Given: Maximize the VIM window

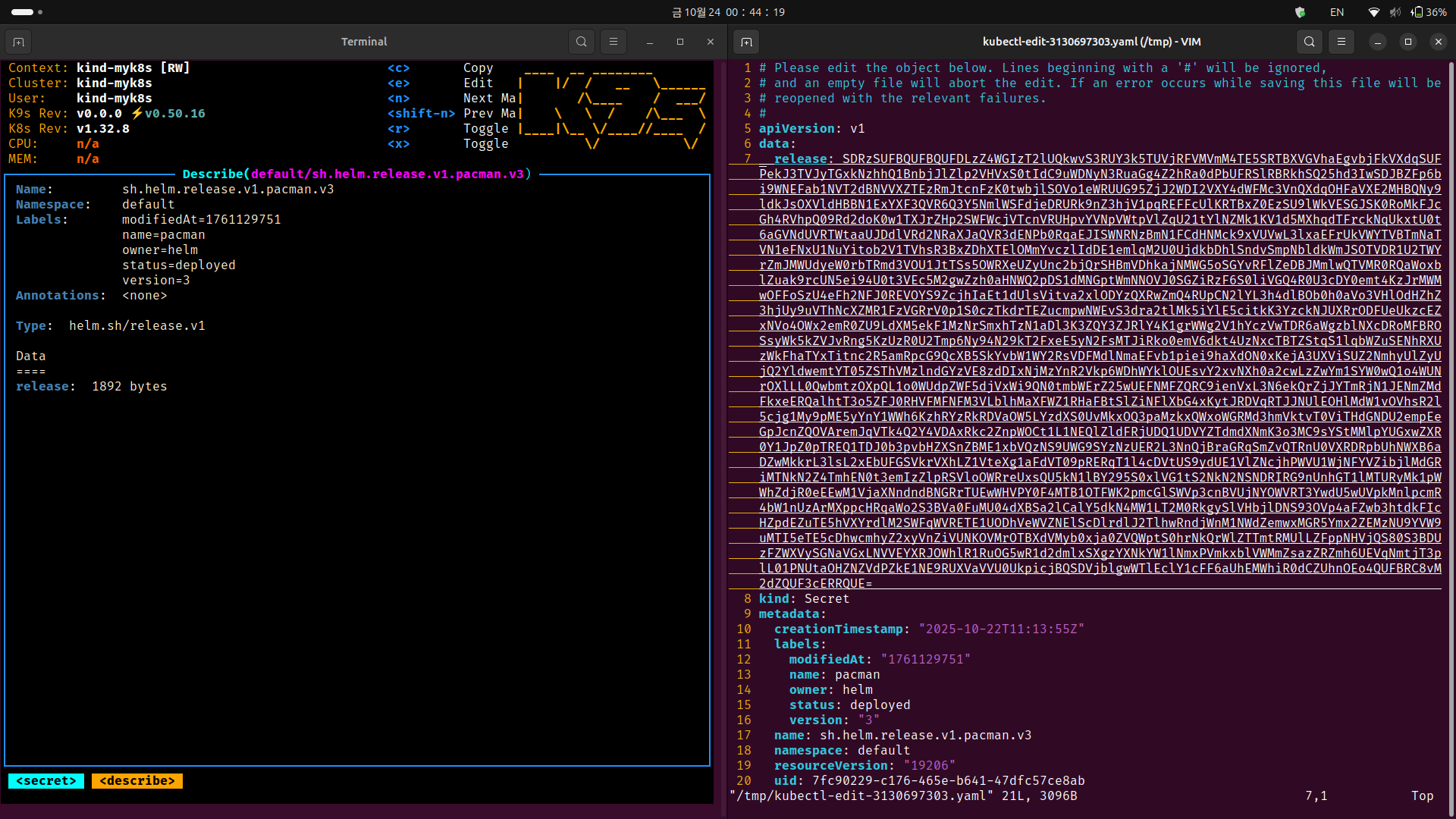Looking at the screenshot, I should pos(1408,42).
